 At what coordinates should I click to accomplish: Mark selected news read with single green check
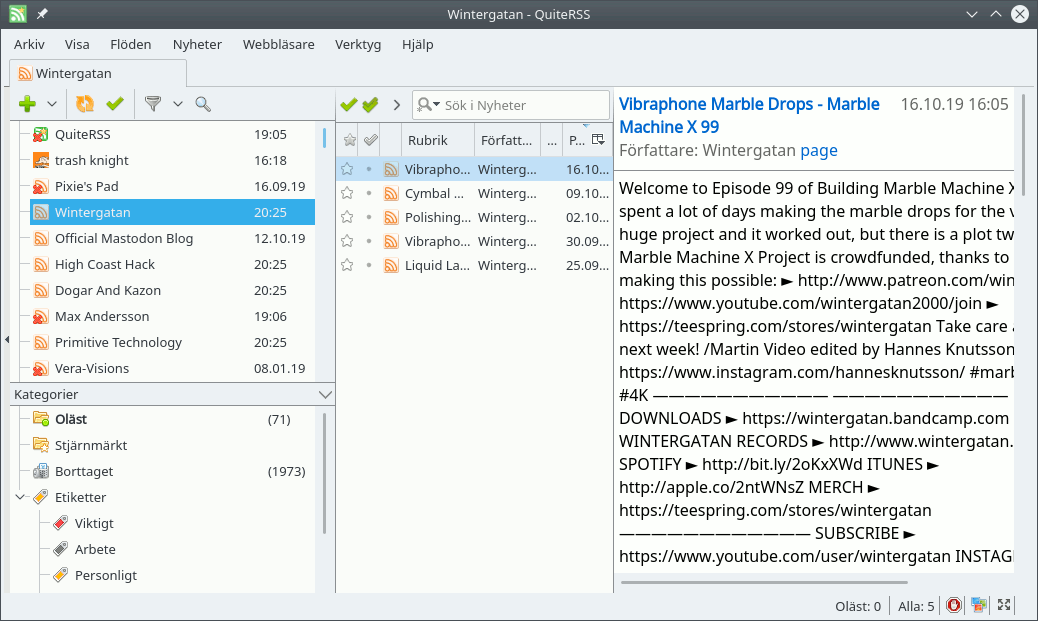349,105
